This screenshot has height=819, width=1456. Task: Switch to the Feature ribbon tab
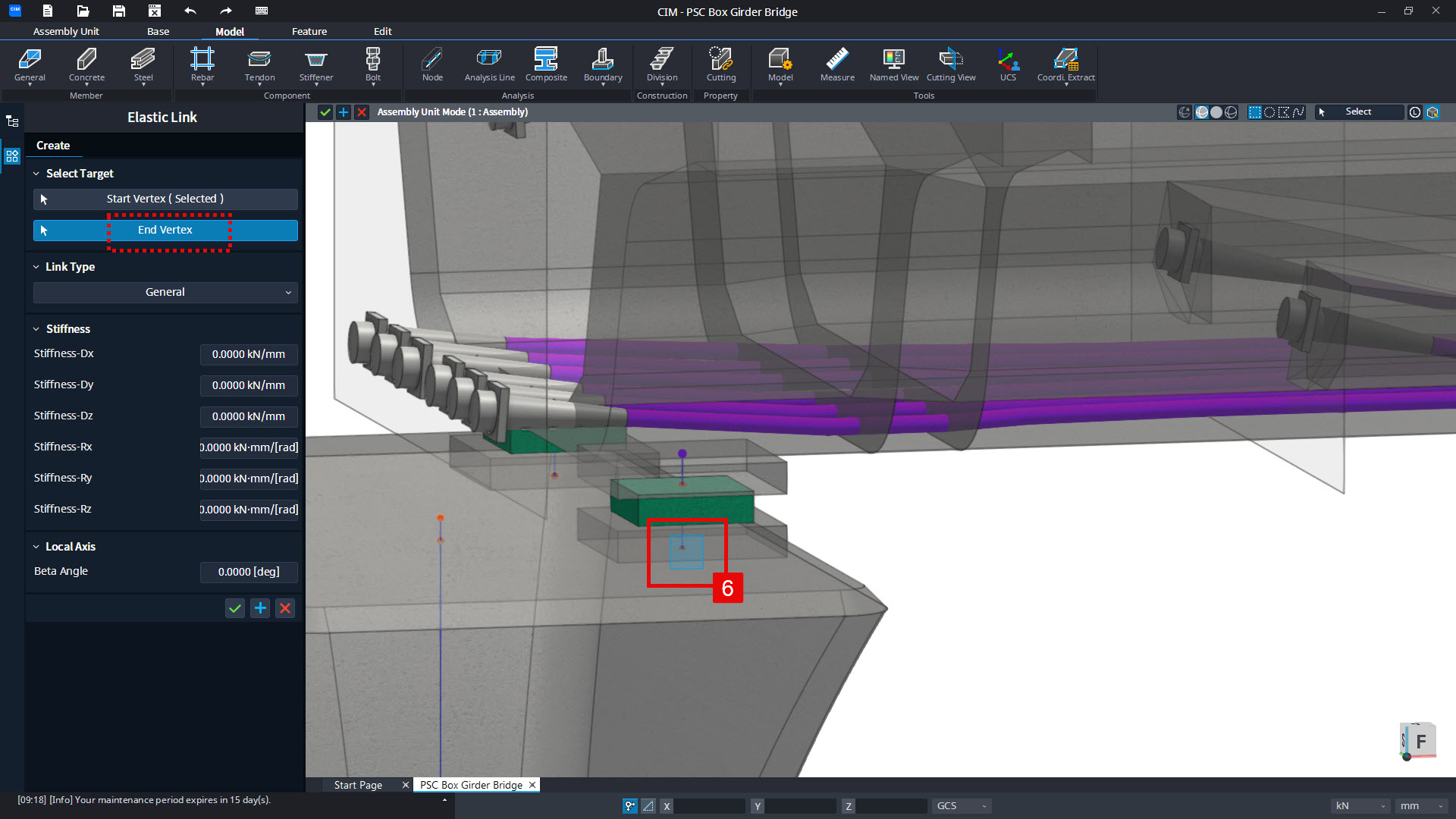(309, 31)
